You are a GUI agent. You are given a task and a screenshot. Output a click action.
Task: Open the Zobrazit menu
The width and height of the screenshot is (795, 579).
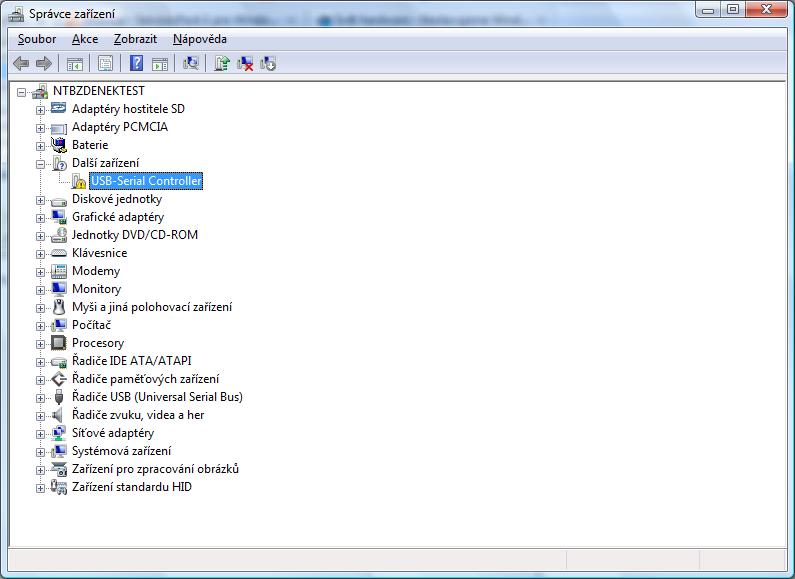click(x=135, y=39)
